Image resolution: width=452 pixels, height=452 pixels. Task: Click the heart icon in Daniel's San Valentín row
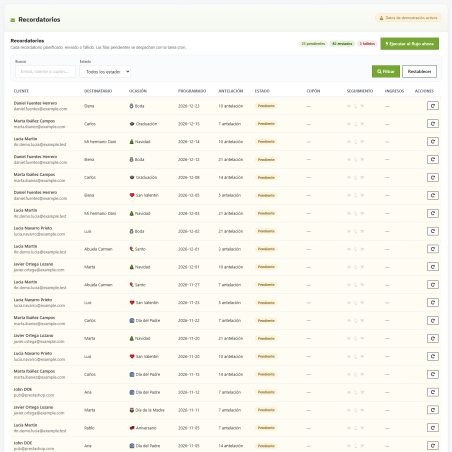click(132, 195)
